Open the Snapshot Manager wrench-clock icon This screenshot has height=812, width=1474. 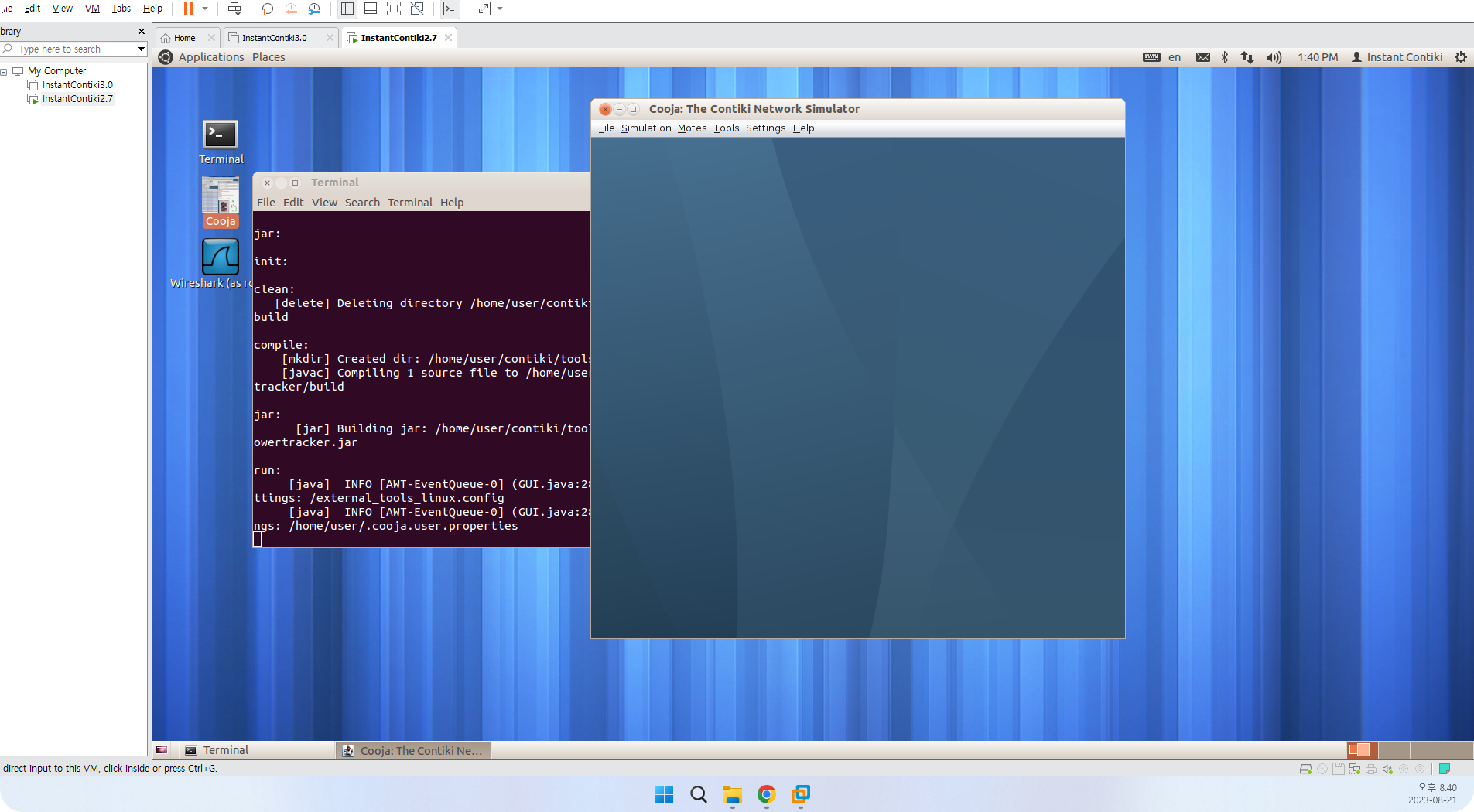point(314,9)
